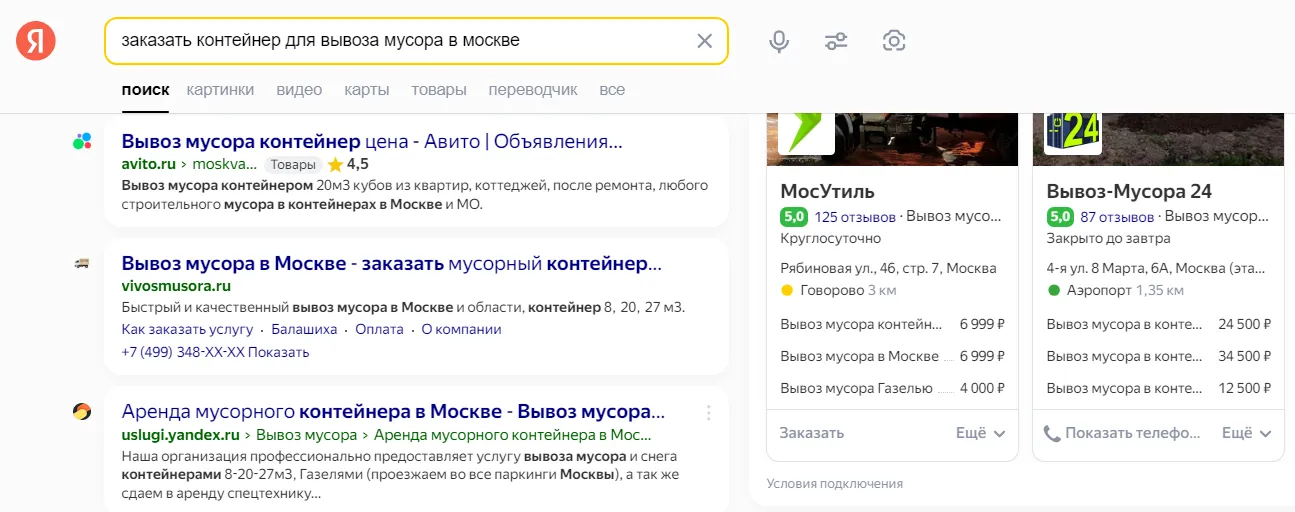Image resolution: width=1295 pixels, height=512 pixels.
Task: Click the star rating 4,5 on Avito
Action: [348, 164]
